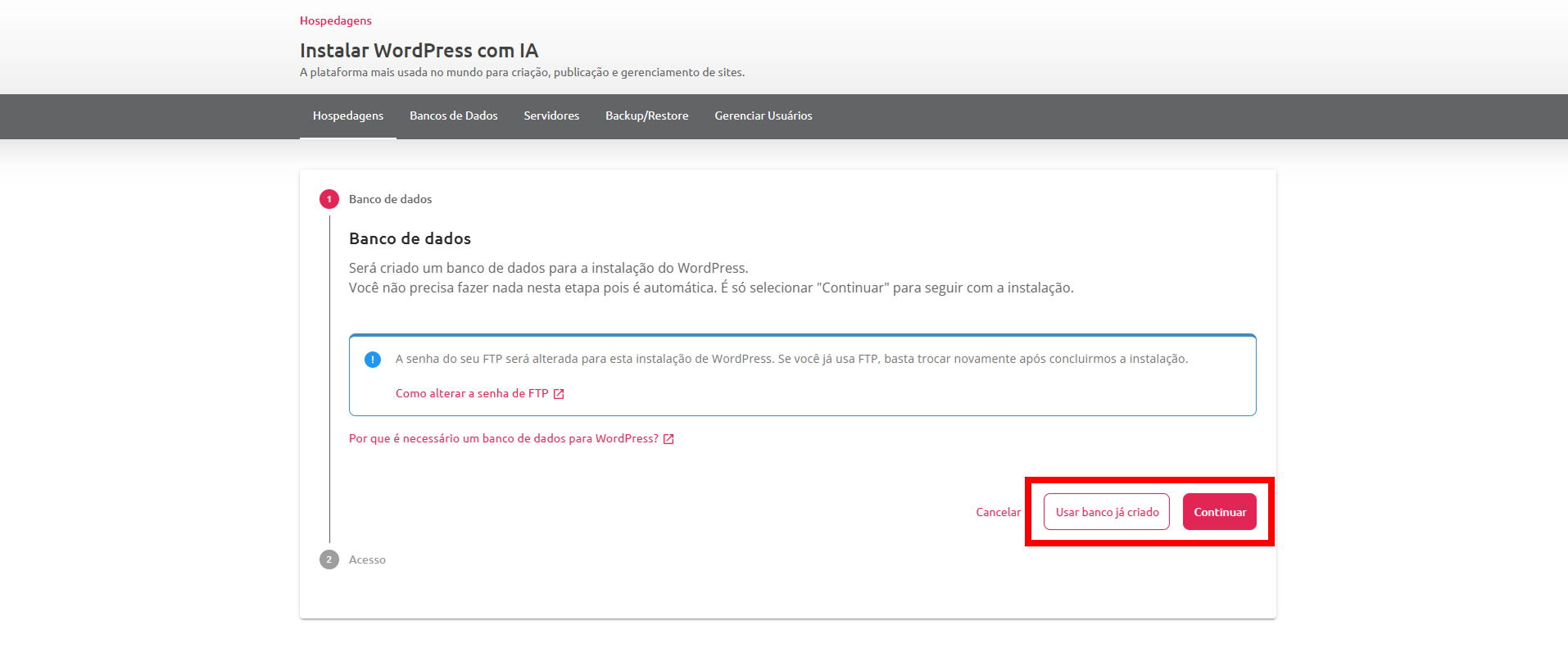This screenshot has height=657, width=1568.
Task: Open link Como alterar a senha de FTP
Action: [x=472, y=393]
